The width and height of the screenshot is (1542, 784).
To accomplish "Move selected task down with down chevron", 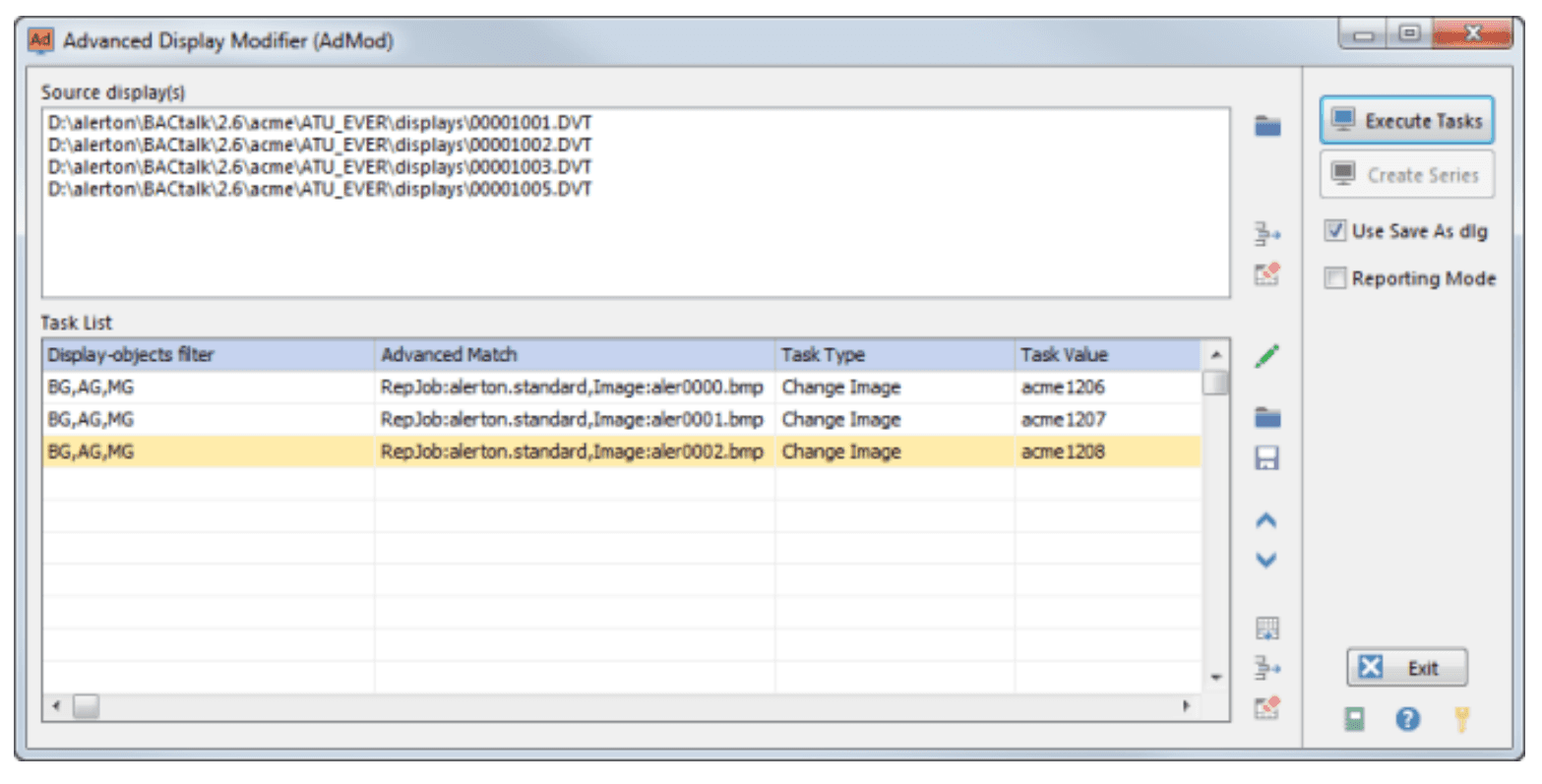I will (1266, 561).
